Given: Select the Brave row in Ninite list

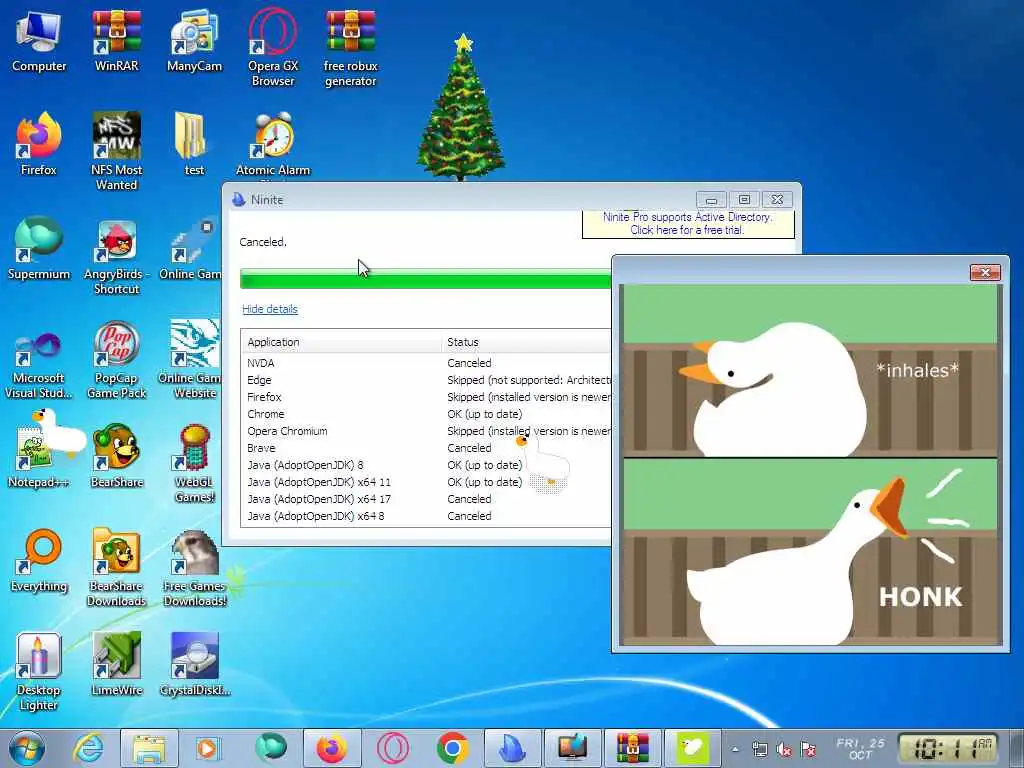Looking at the screenshot, I should click(x=426, y=448).
